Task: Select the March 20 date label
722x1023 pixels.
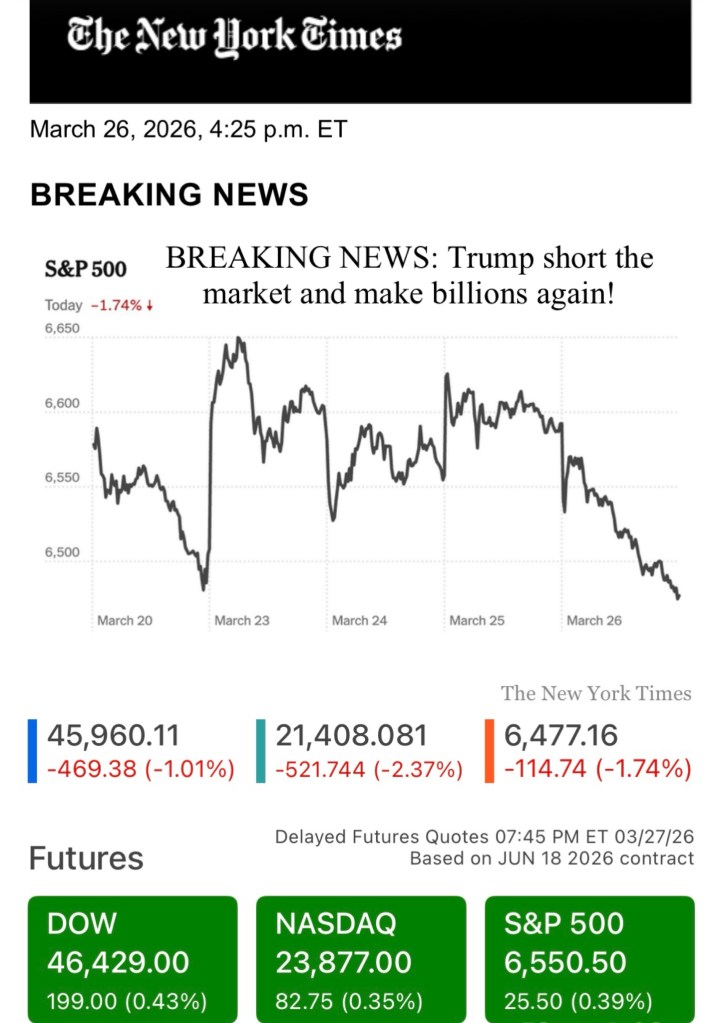Action: [x=125, y=621]
